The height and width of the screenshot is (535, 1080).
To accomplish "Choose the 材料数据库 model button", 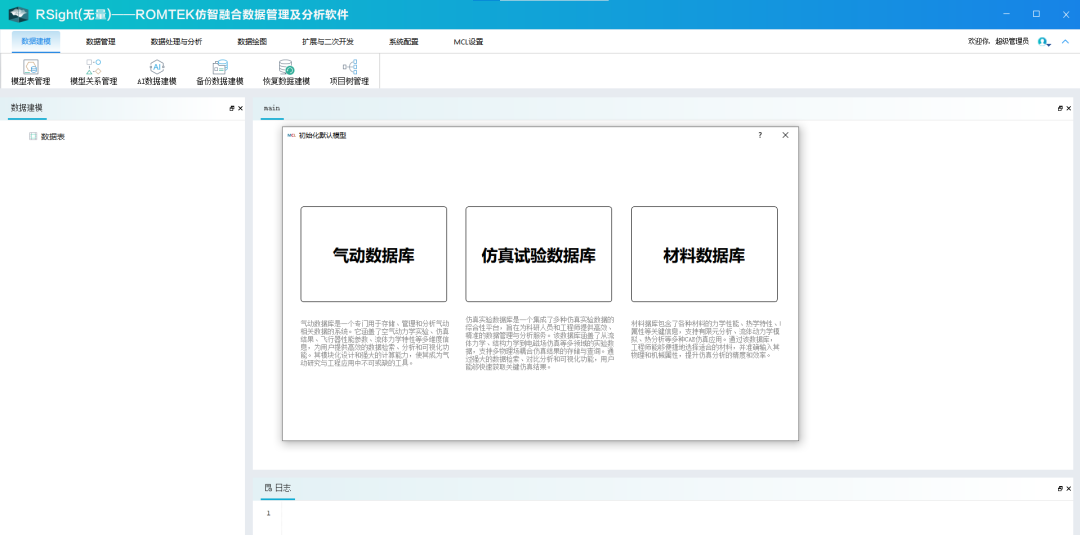I will tap(704, 254).
